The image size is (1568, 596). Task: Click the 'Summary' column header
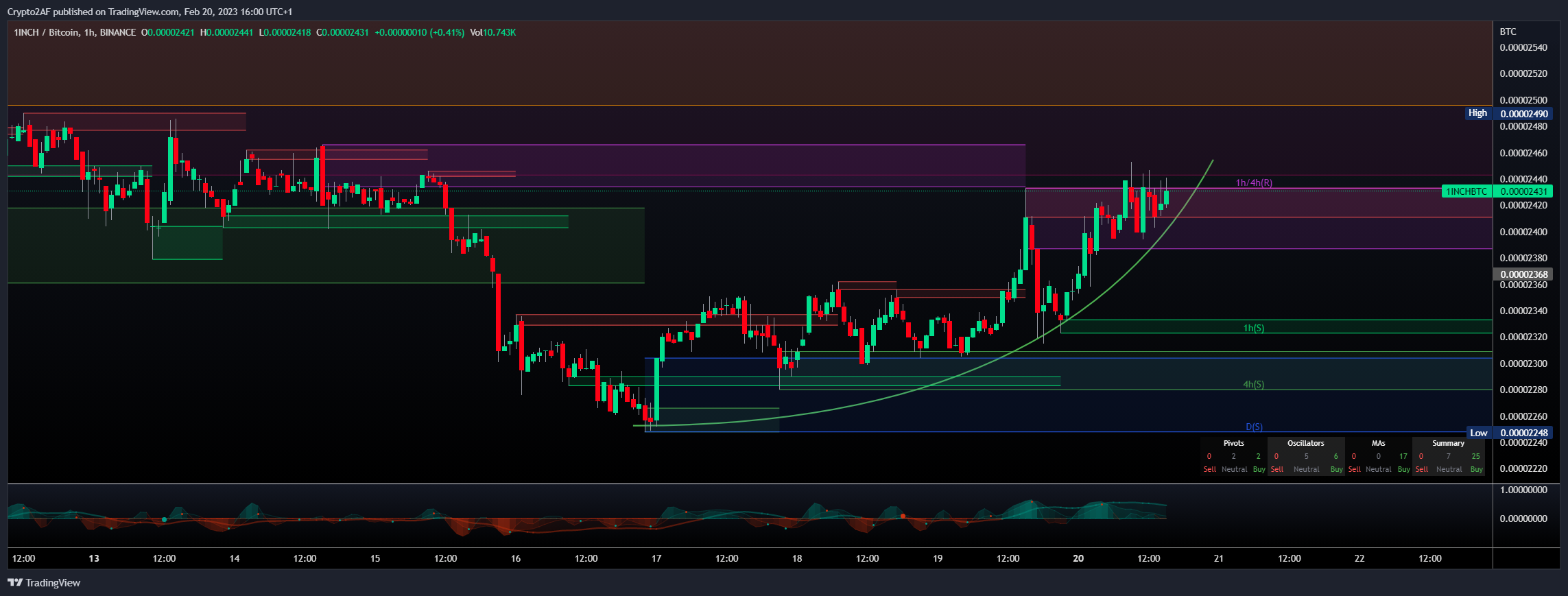[1449, 443]
